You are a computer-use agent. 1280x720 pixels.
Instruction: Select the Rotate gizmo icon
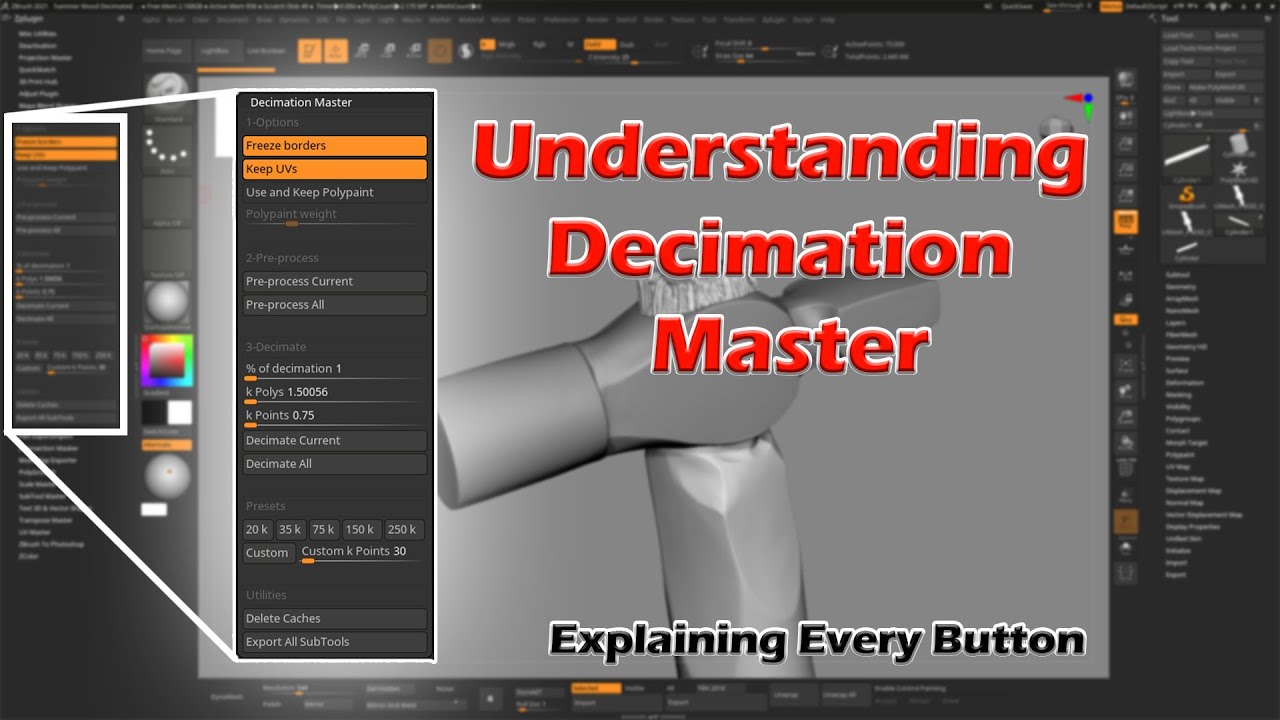click(x=412, y=50)
